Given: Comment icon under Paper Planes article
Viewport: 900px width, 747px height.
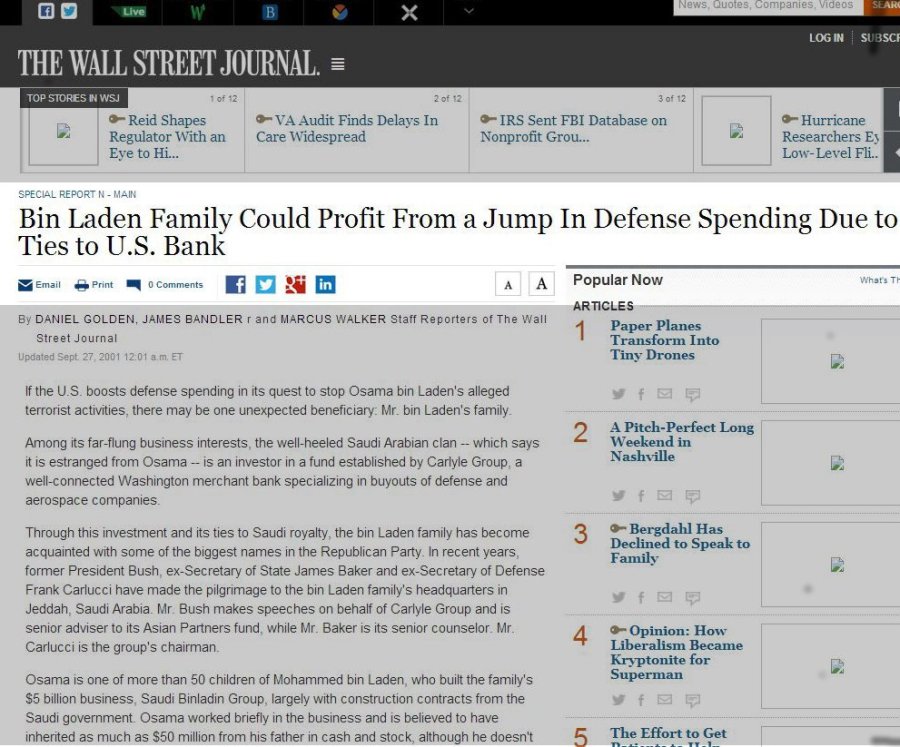Looking at the screenshot, I should (693, 394).
